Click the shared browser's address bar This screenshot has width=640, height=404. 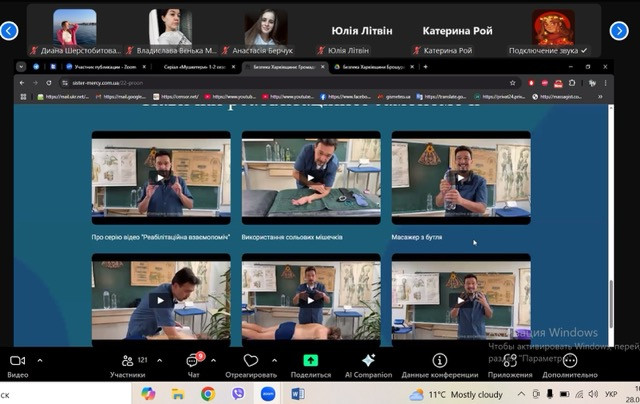click(200, 83)
